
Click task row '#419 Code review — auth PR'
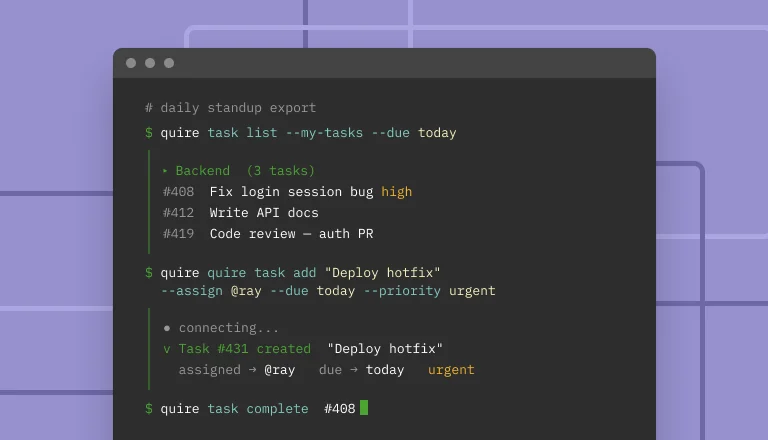[x=268, y=234]
